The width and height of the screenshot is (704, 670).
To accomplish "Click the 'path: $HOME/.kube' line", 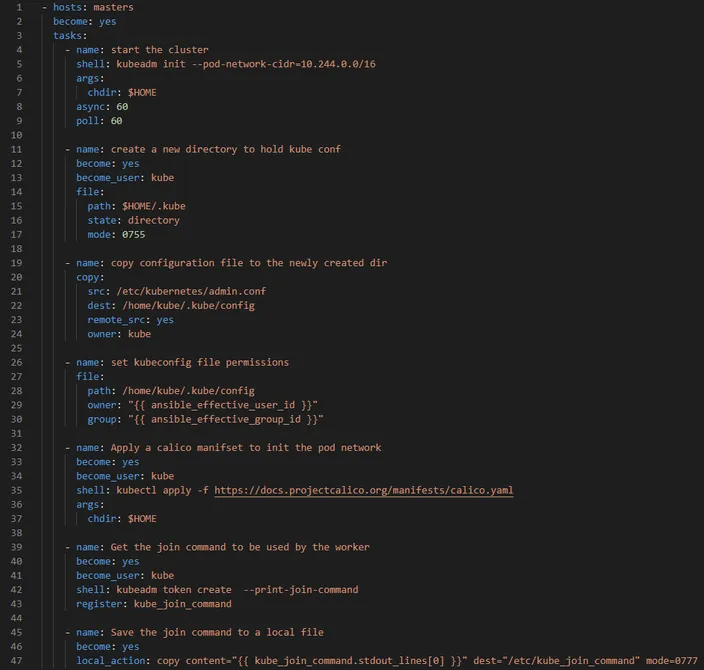I will tap(136, 206).
